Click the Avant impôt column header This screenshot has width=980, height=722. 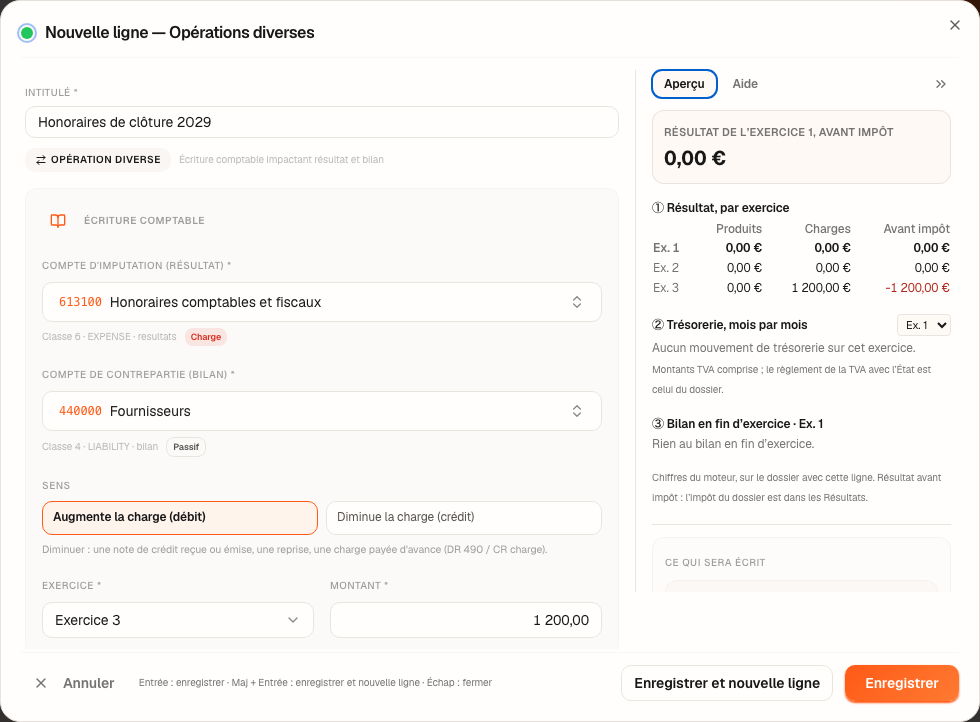point(916,229)
